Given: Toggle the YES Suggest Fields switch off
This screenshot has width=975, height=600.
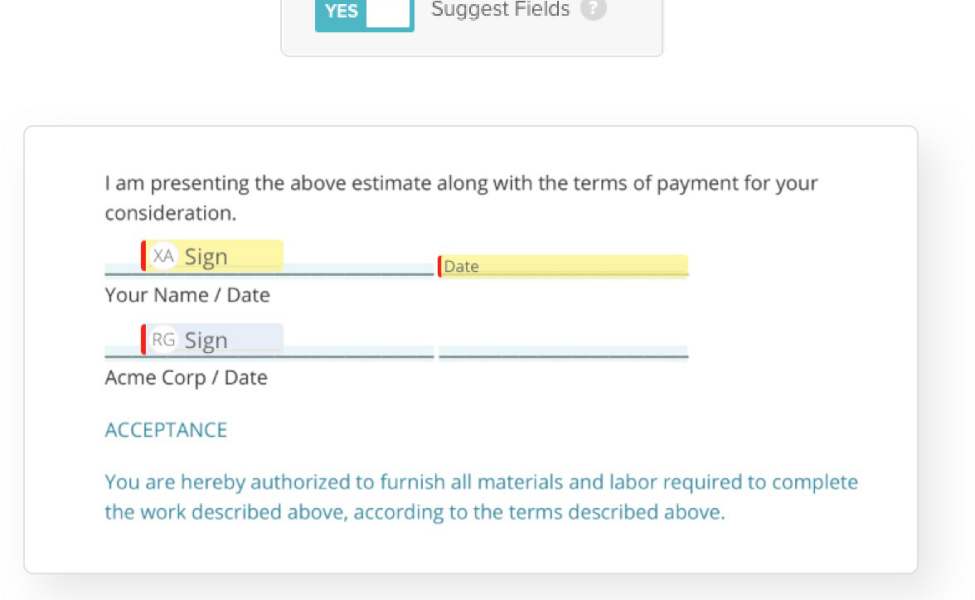Looking at the screenshot, I should click(364, 12).
